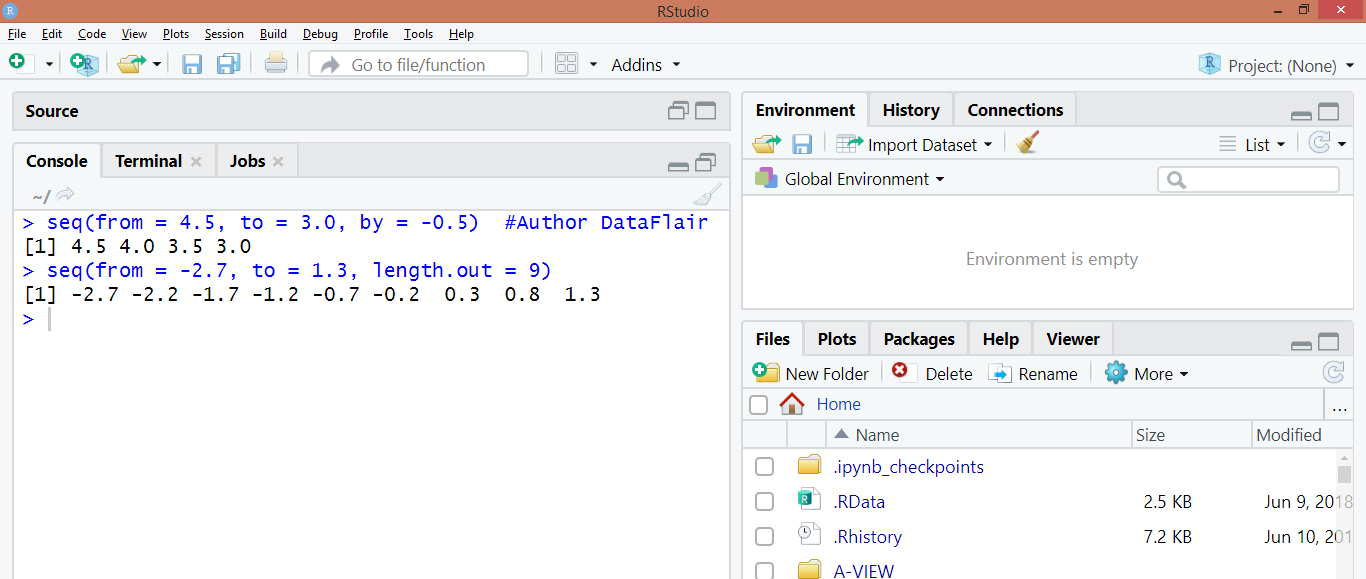Click the New Folder button
Image resolution: width=1366 pixels, height=579 pixels.
pyautogui.click(x=811, y=373)
